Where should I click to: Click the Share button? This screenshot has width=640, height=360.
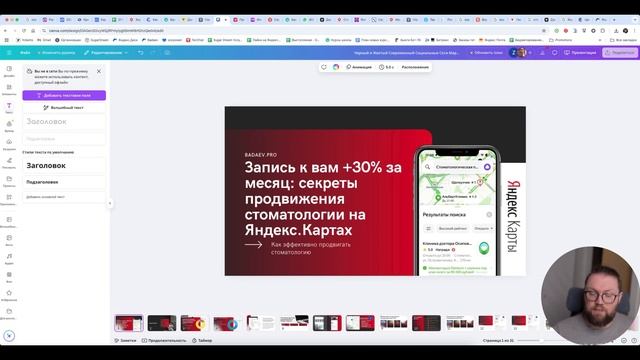click(620, 53)
